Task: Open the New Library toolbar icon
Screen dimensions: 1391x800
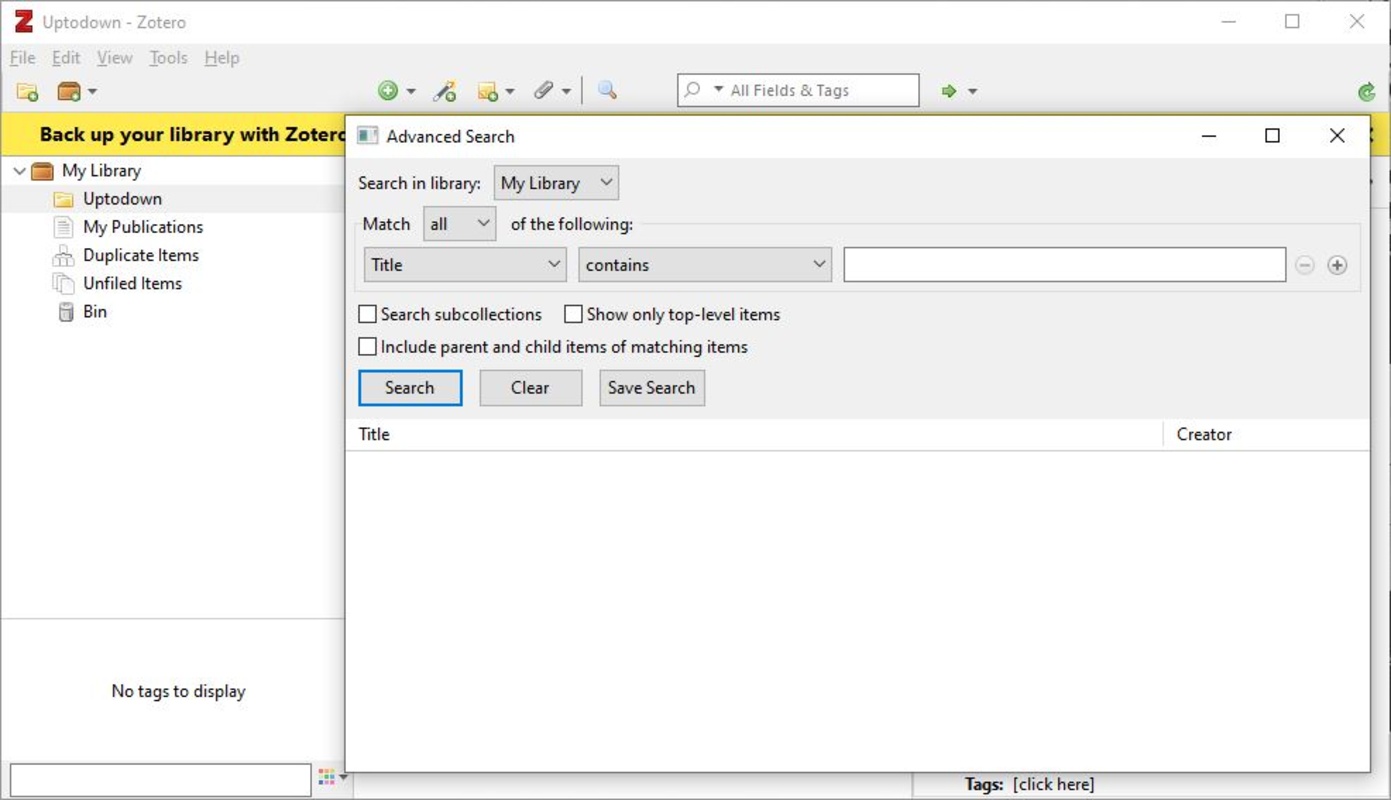Action: click(x=69, y=92)
